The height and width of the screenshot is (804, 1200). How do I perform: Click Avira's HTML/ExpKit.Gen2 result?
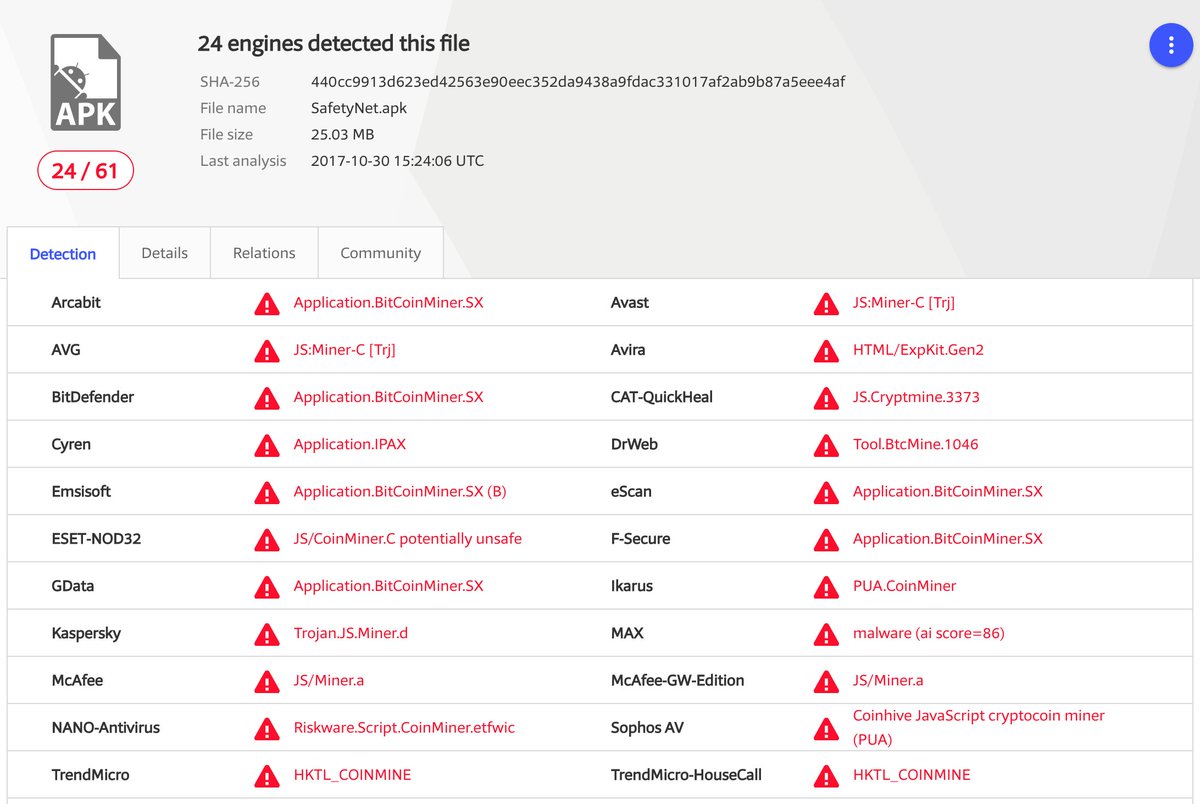coord(918,350)
